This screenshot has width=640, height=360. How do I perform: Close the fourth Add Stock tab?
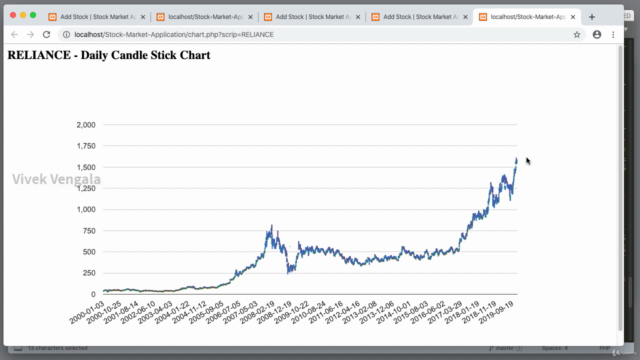[x=465, y=17]
